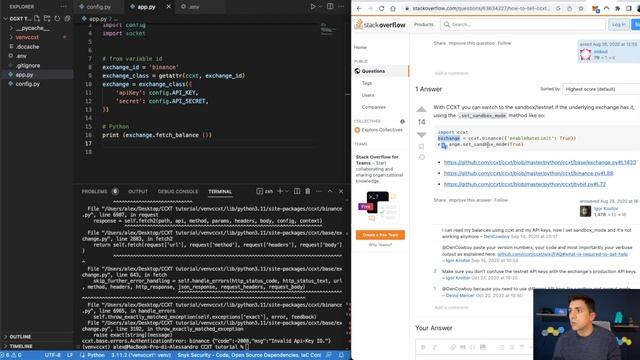Open the Sorted by Highest score dropdown
Screen dimensions: 640x360
click(601, 89)
